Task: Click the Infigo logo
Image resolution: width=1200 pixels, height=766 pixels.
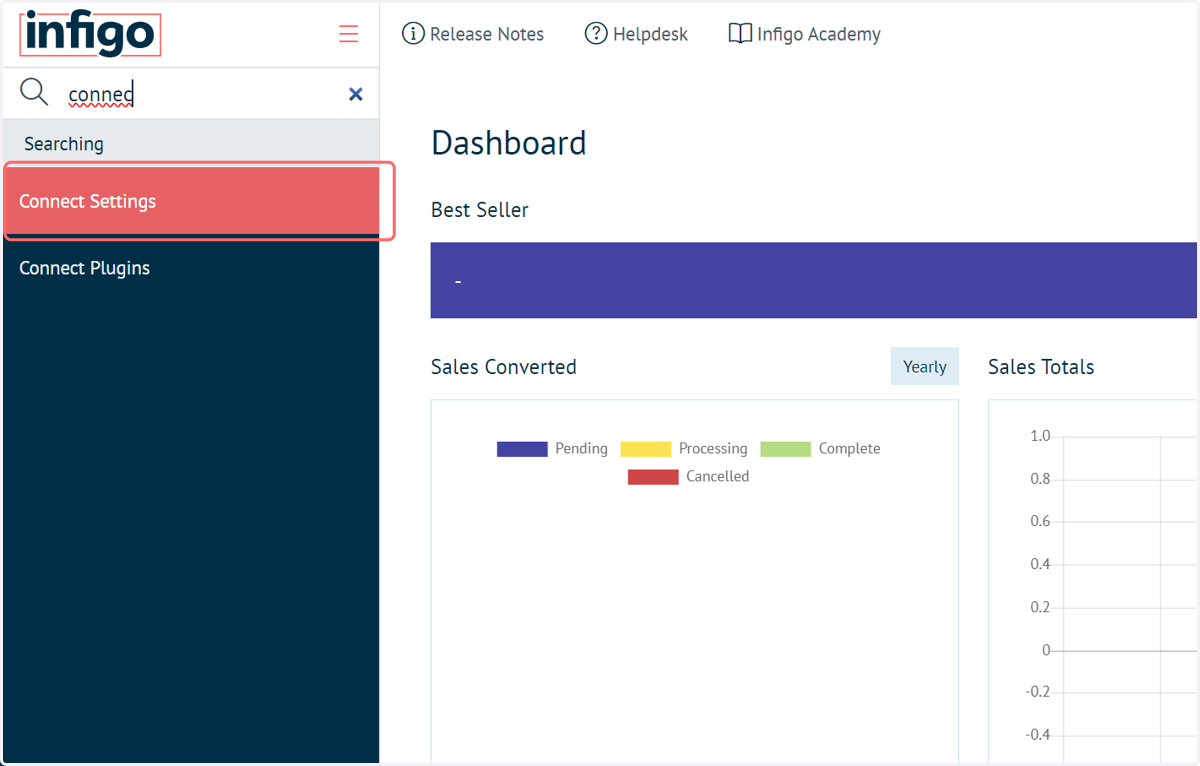Action: coord(90,34)
